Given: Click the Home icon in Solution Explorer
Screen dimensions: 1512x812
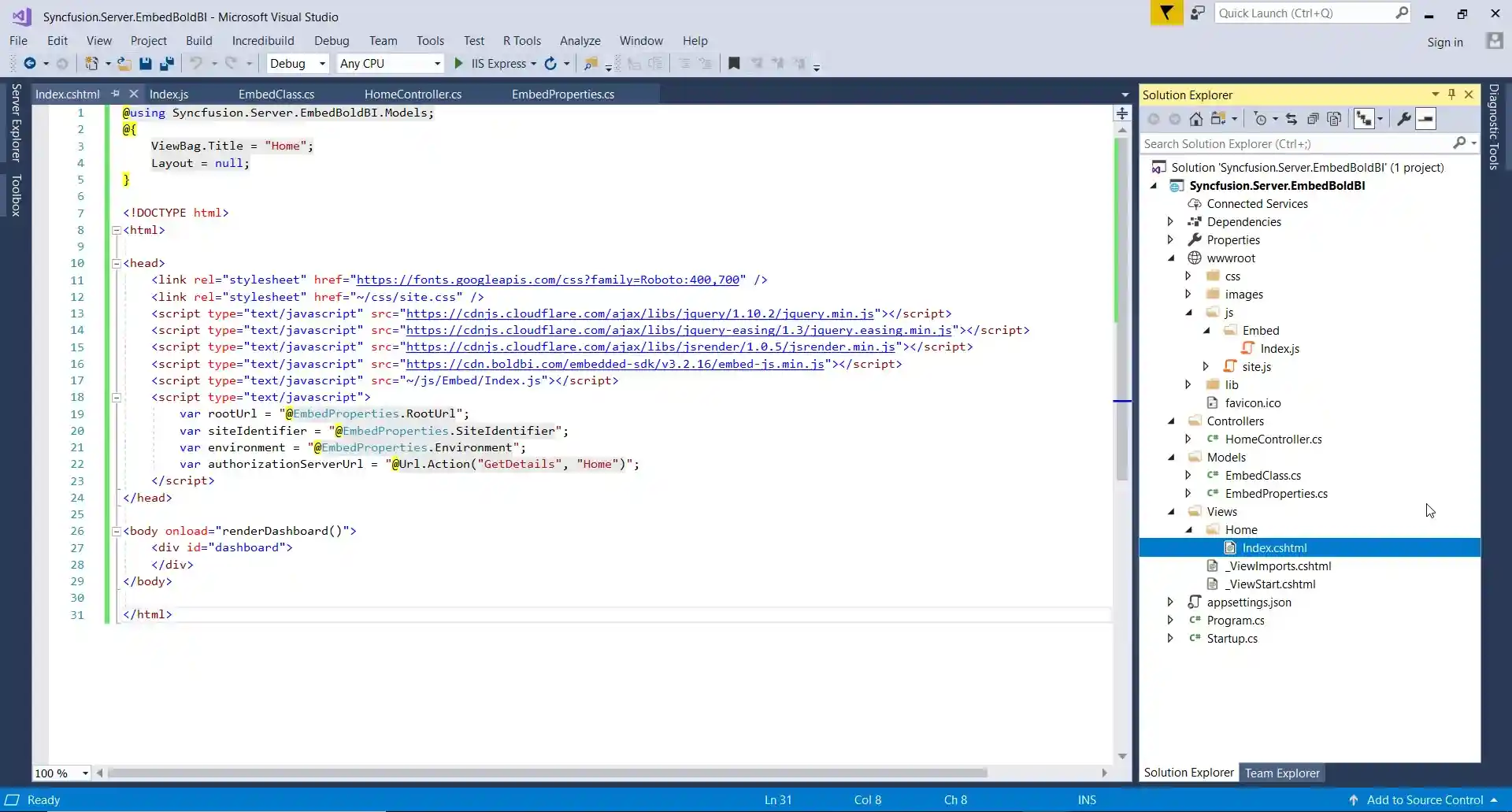Looking at the screenshot, I should pyautogui.click(x=1195, y=119).
